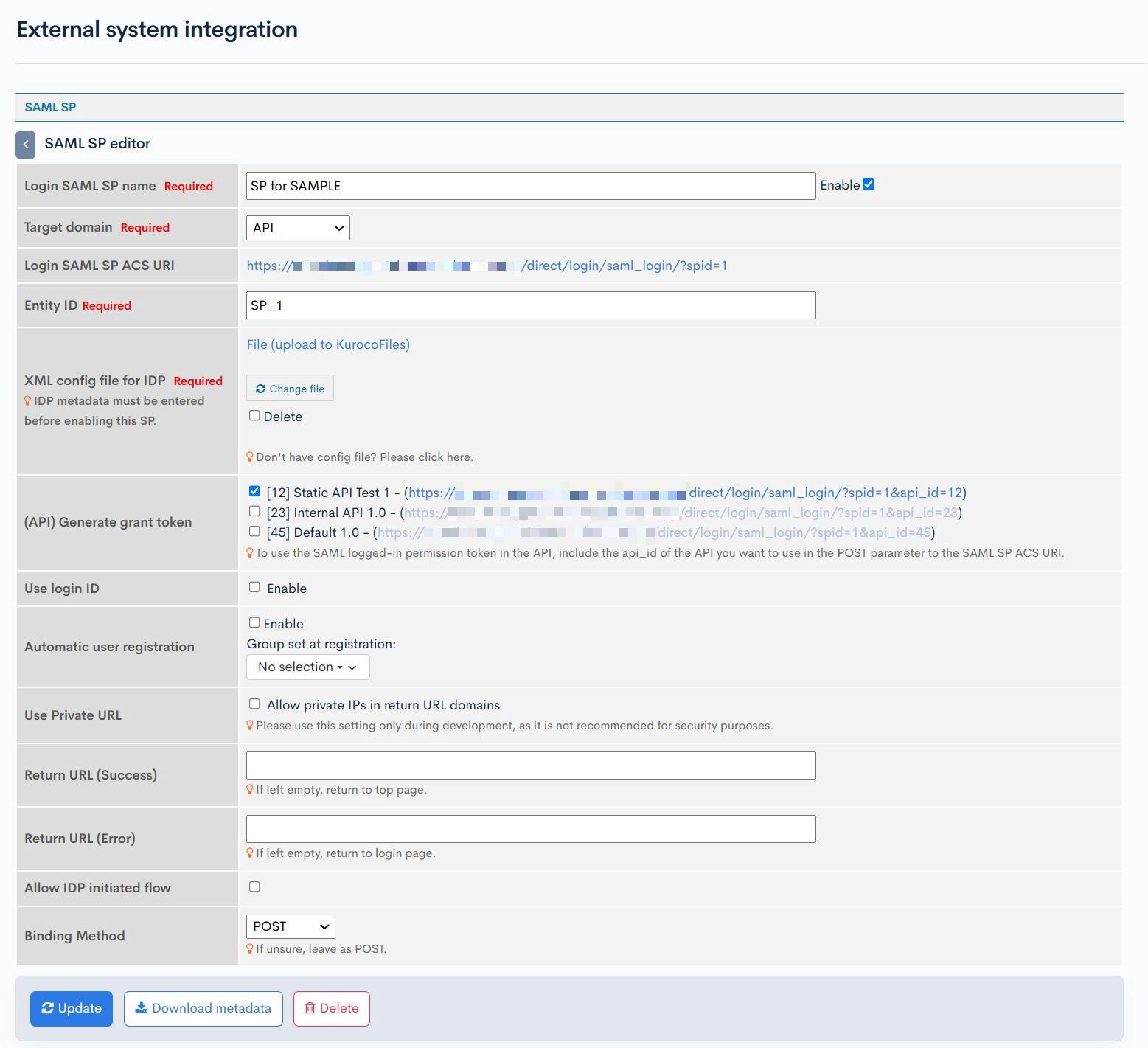Allow private IPs in return URL domains
The image size is (1148, 1048).
(254, 704)
